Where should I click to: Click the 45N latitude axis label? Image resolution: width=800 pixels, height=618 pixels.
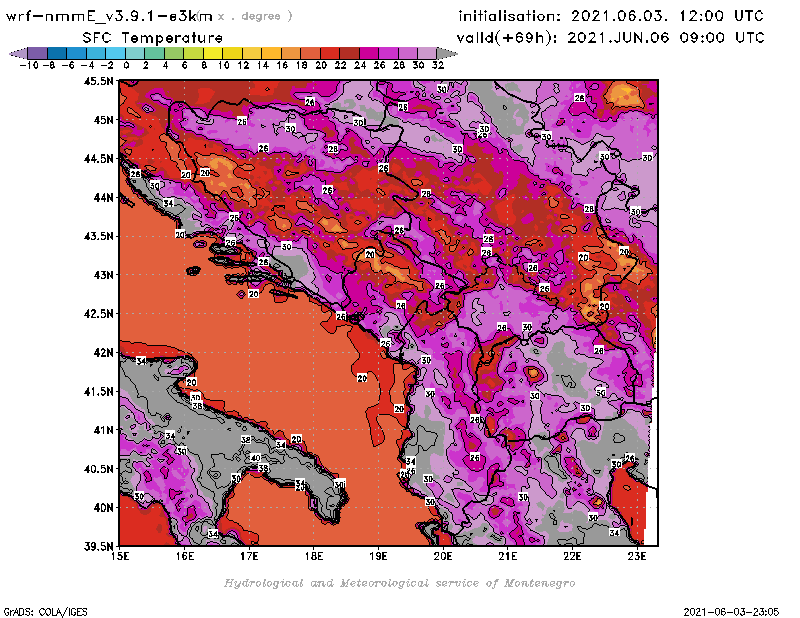(x=103, y=120)
